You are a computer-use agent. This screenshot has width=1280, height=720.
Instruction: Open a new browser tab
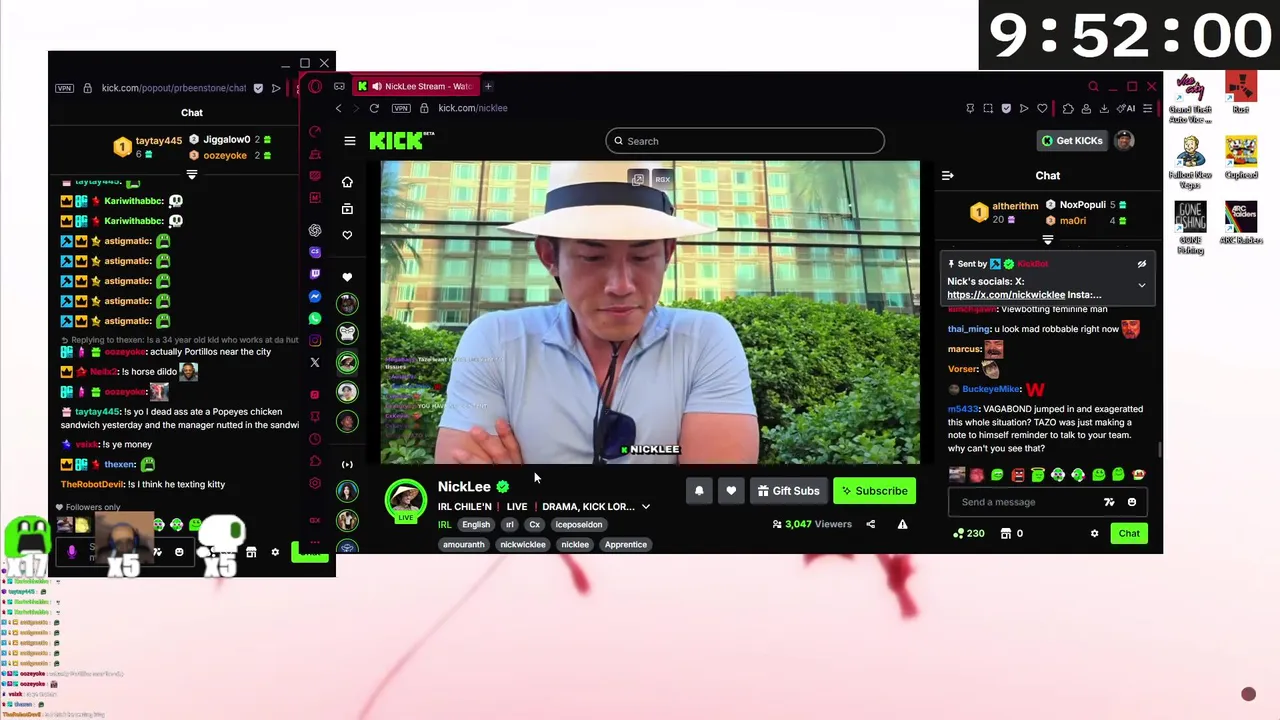pyautogui.click(x=488, y=86)
